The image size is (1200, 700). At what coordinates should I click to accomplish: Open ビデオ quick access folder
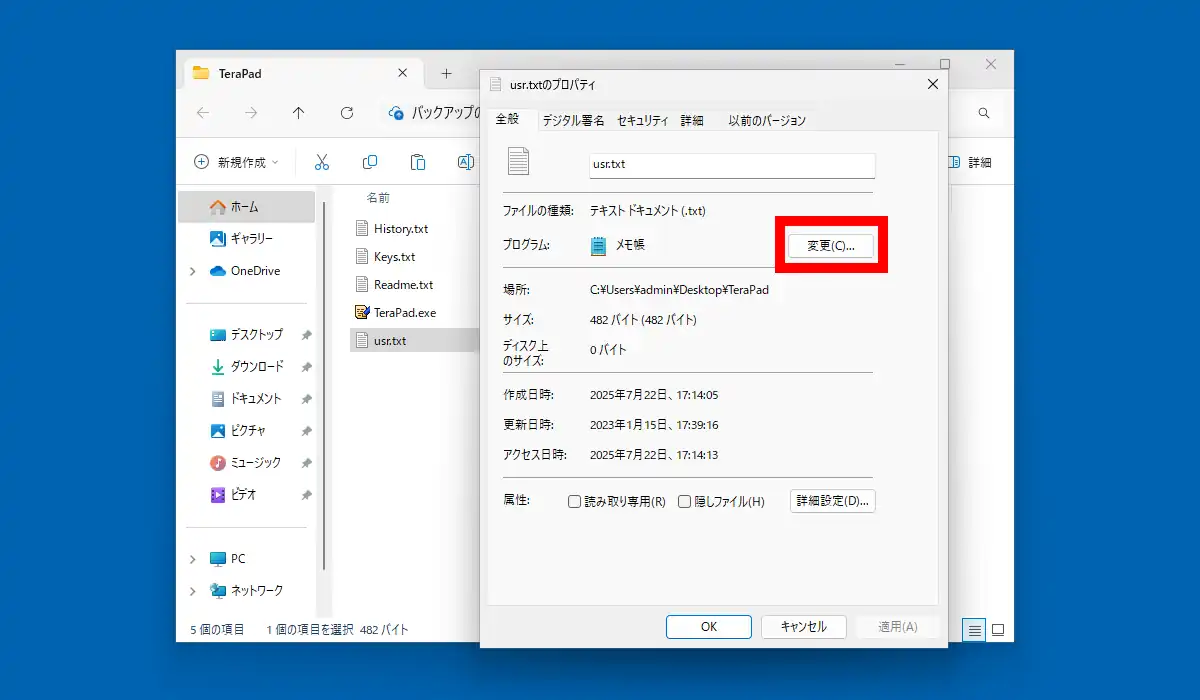(234, 495)
